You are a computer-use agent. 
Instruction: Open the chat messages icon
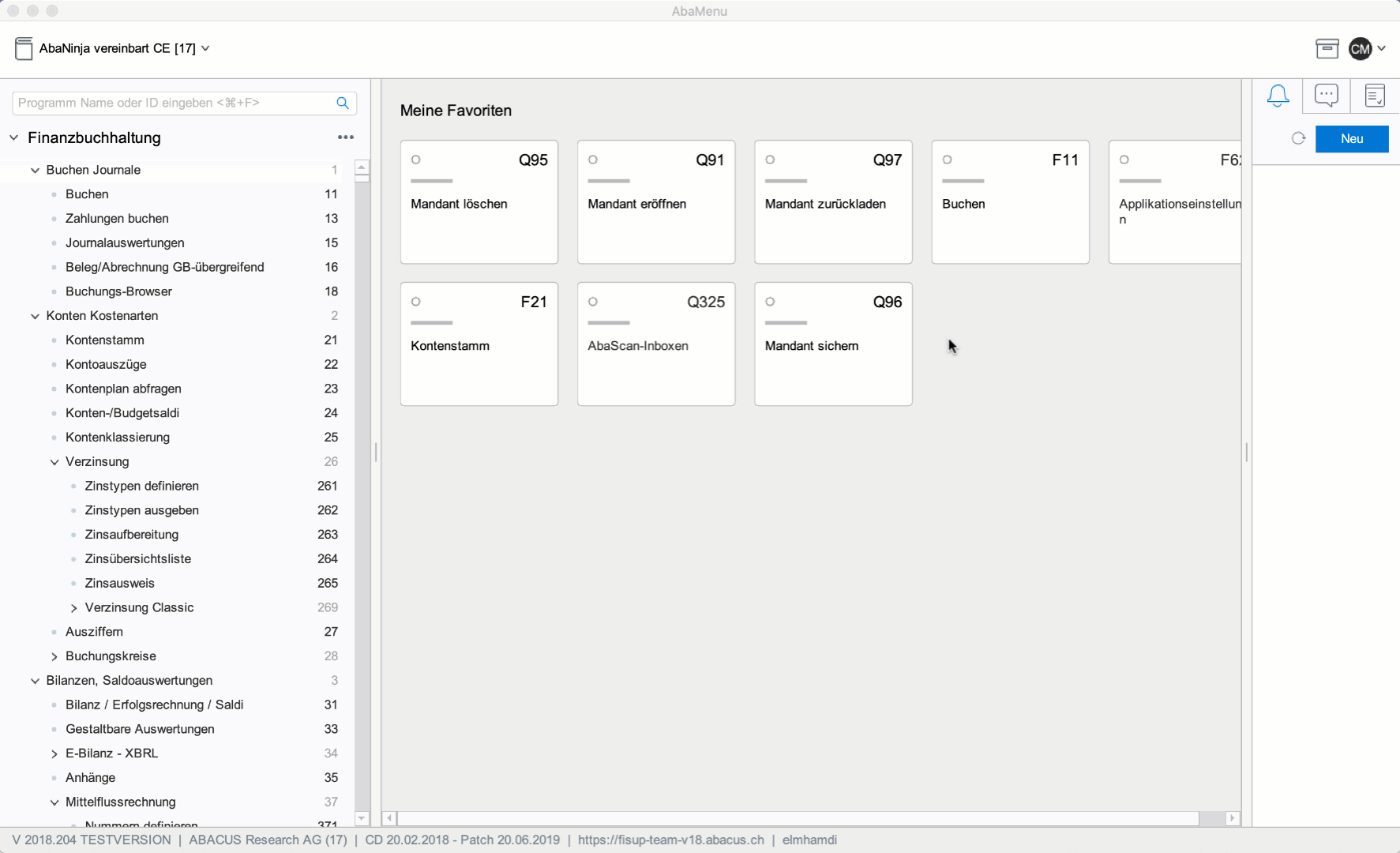pyautogui.click(x=1326, y=96)
